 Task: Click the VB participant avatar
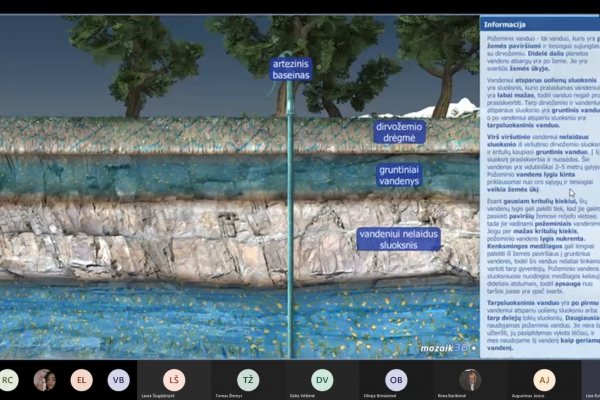tap(119, 380)
